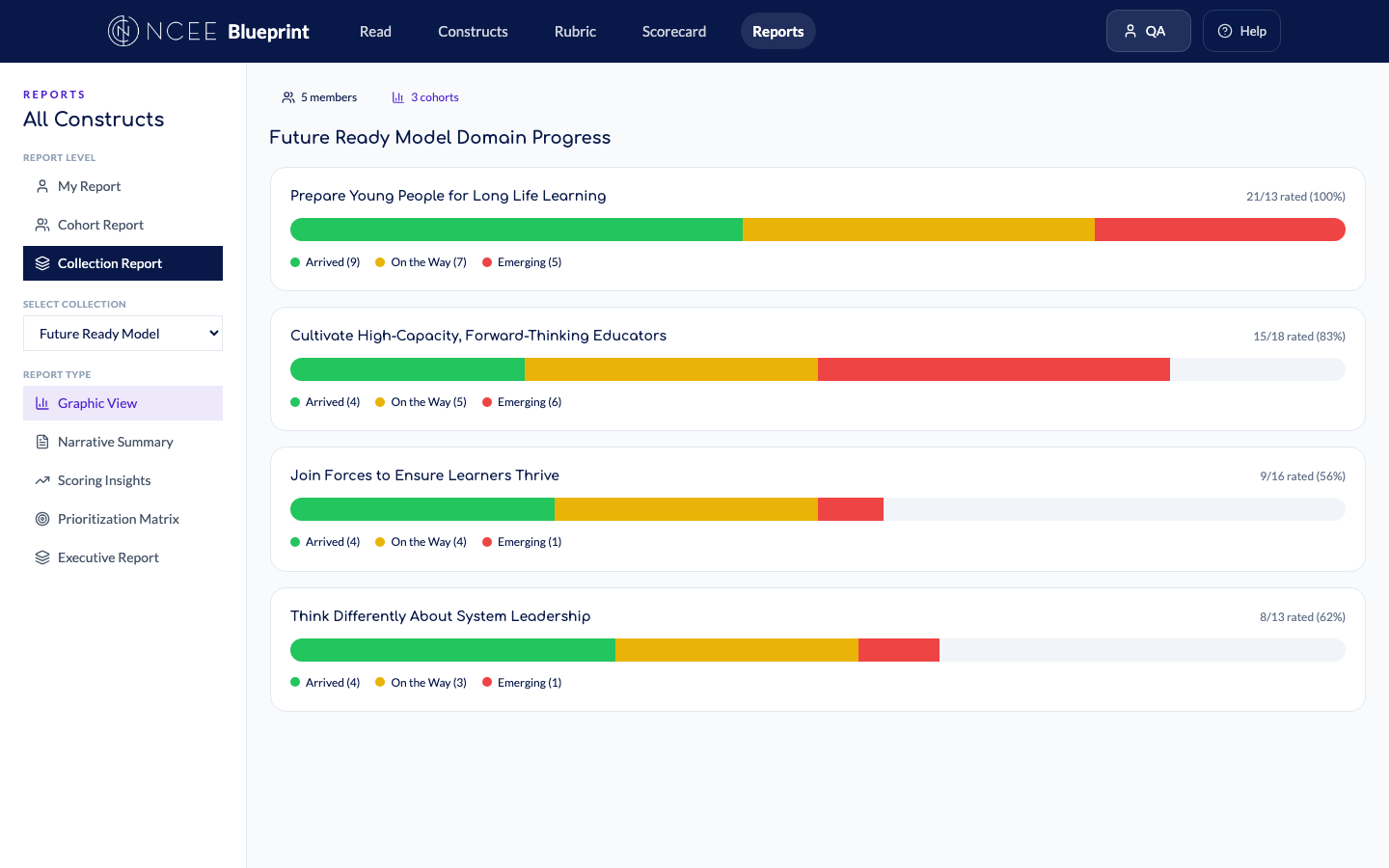
Task: Click the green Arrived segment of Long Life Learning bar
Action: click(x=516, y=230)
